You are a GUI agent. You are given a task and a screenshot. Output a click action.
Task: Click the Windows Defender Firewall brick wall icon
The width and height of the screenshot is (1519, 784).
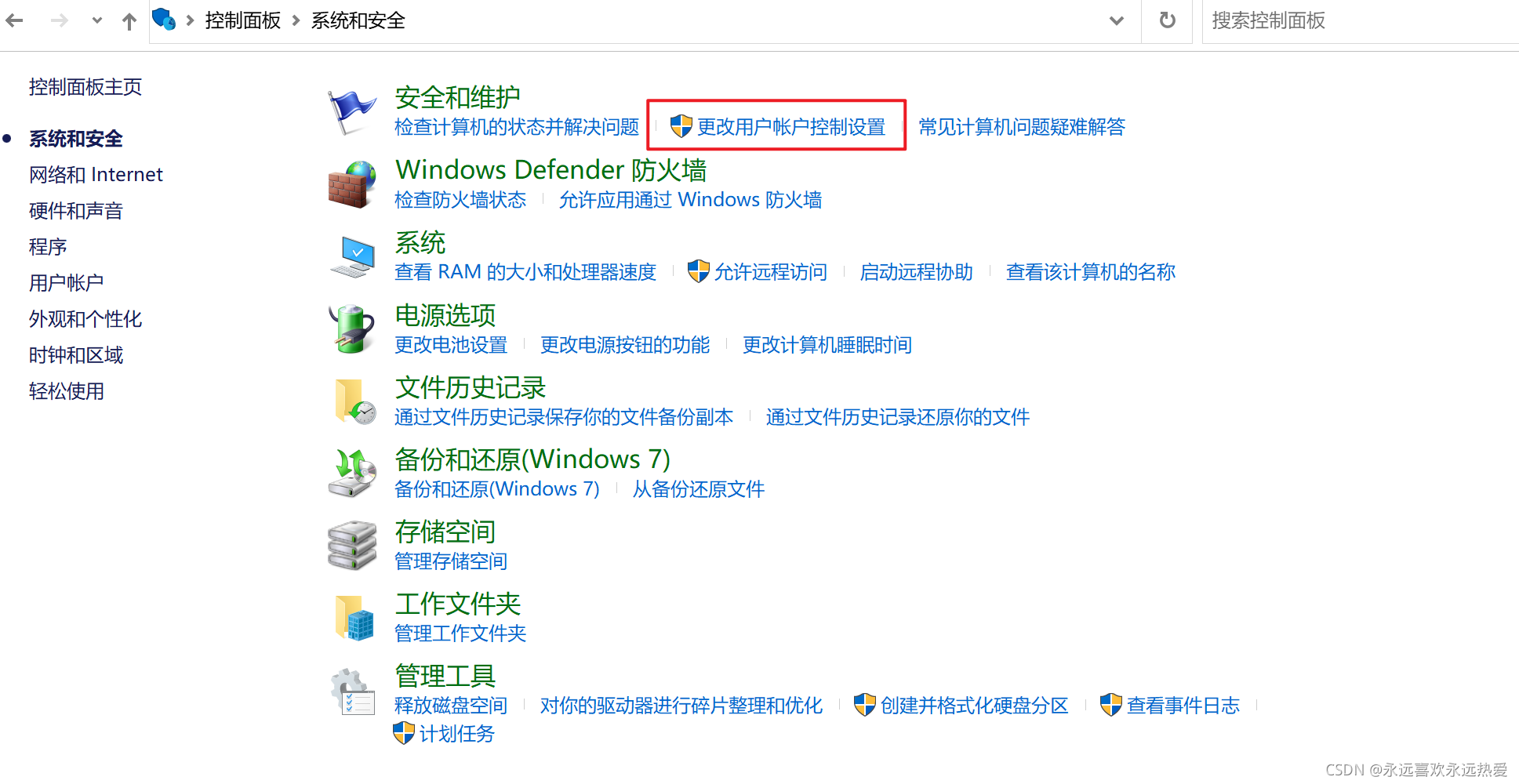351,185
